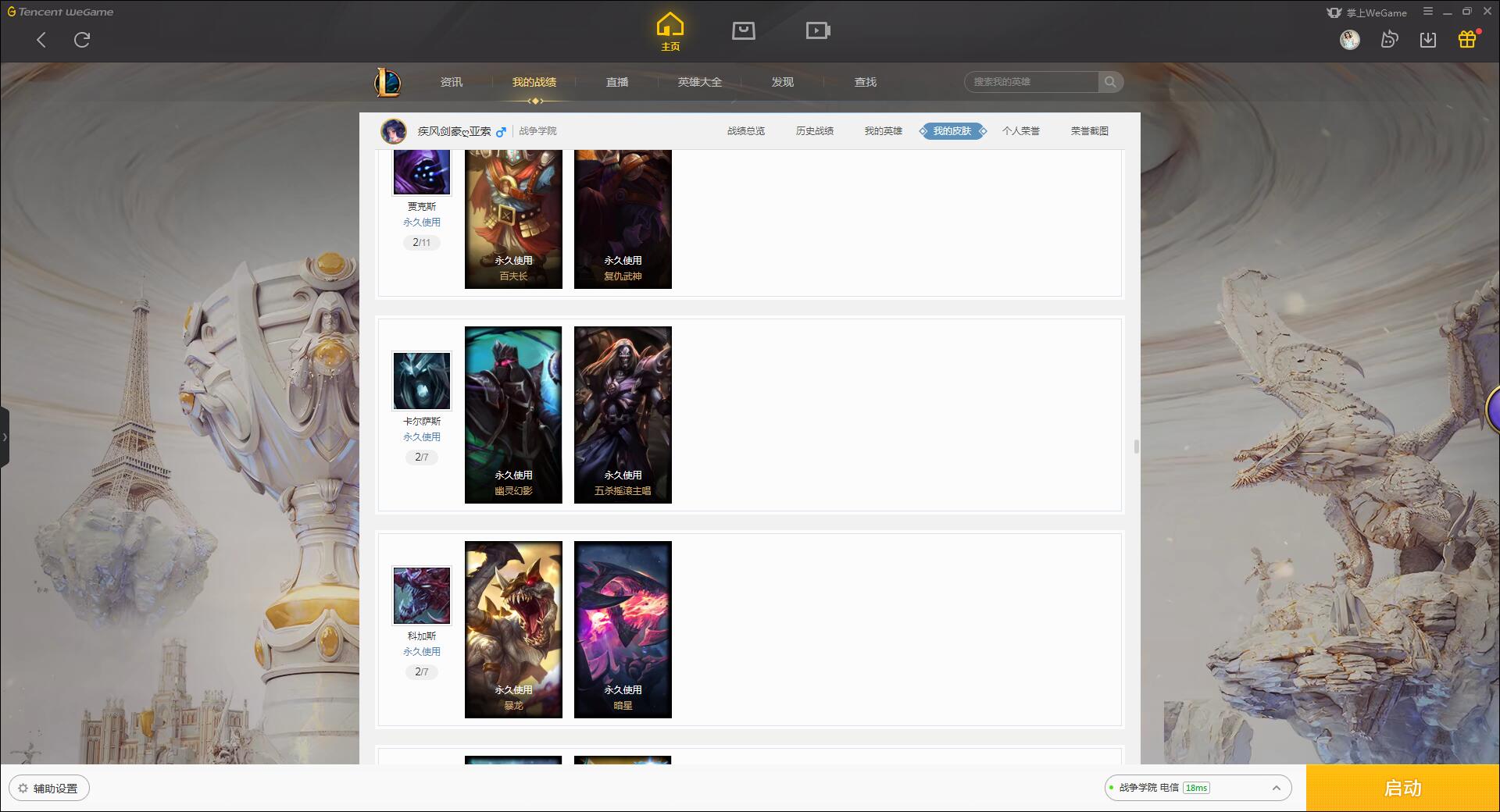Open the 直播 tab
This screenshot has height=812, width=1500.
click(617, 82)
